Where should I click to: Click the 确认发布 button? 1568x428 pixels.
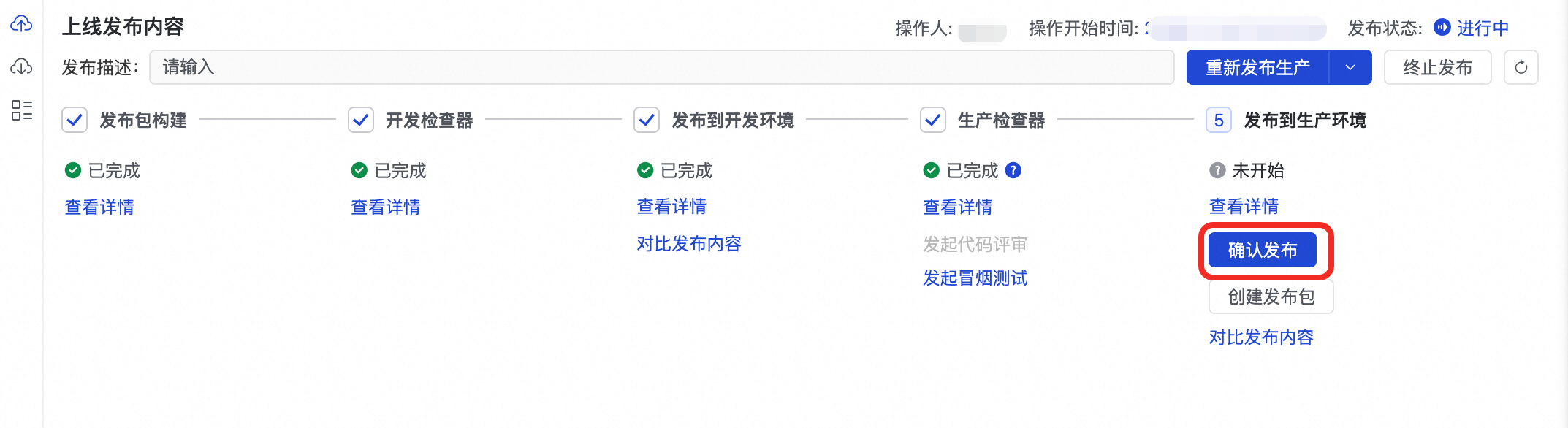(1263, 250)
